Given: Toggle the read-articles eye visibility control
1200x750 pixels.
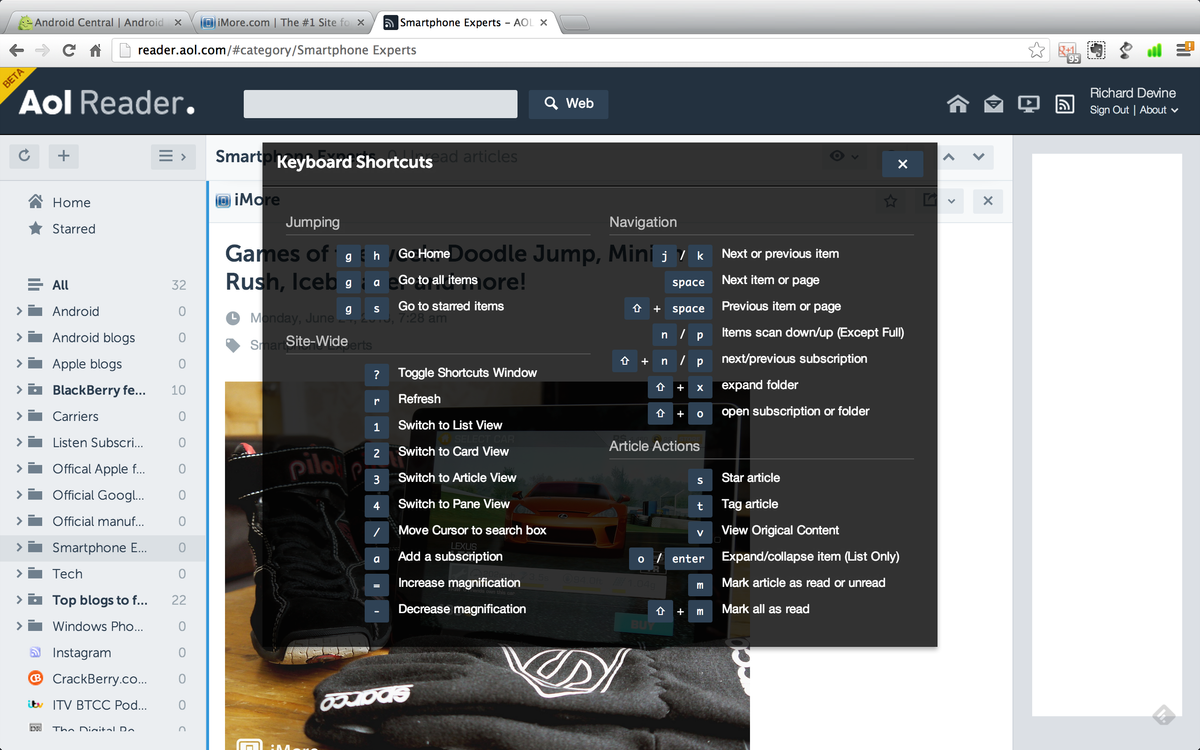Looking at the screenshot, I should [837, 157].
